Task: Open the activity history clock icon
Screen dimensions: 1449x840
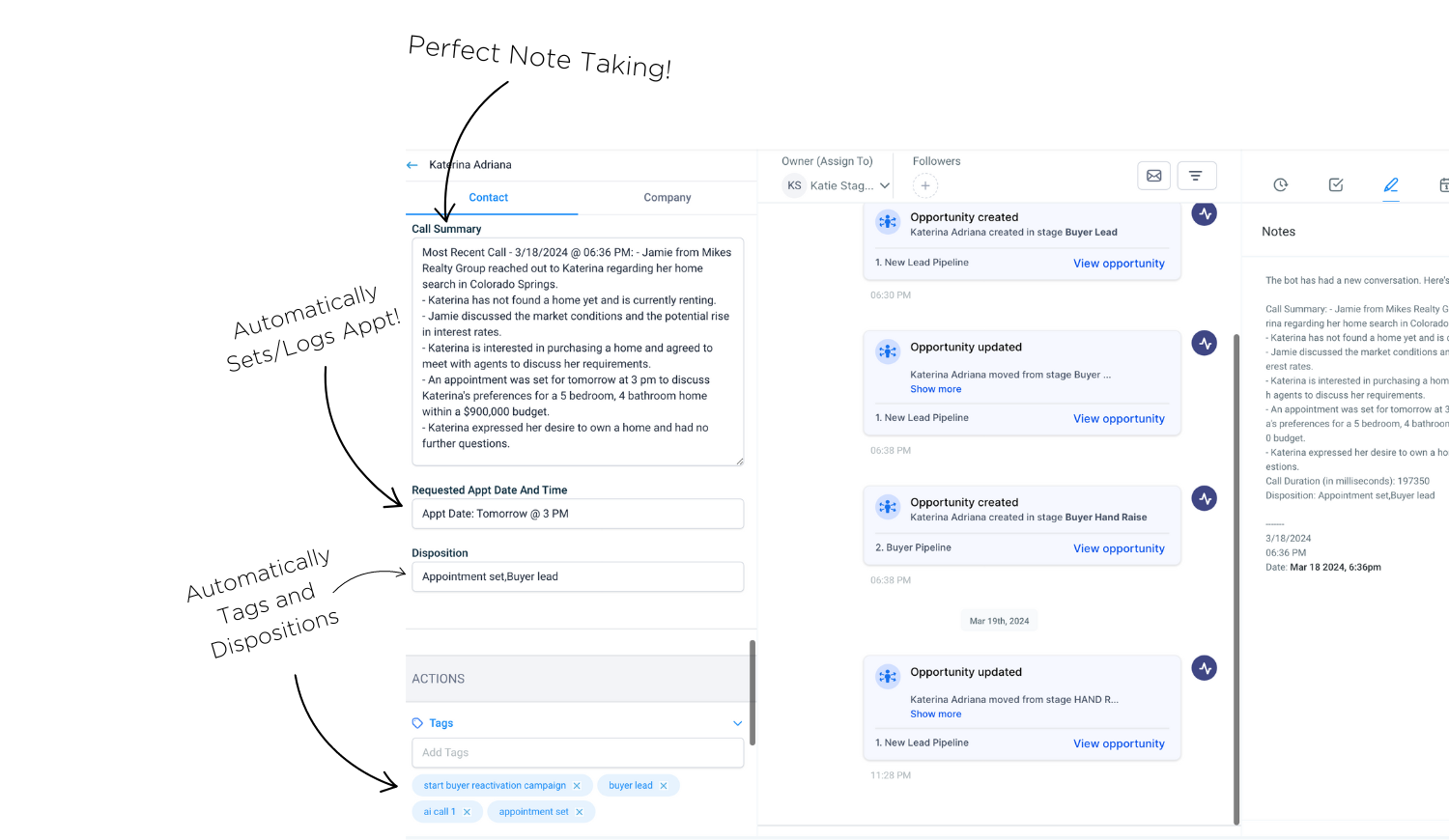Action: click(1281, 184)
